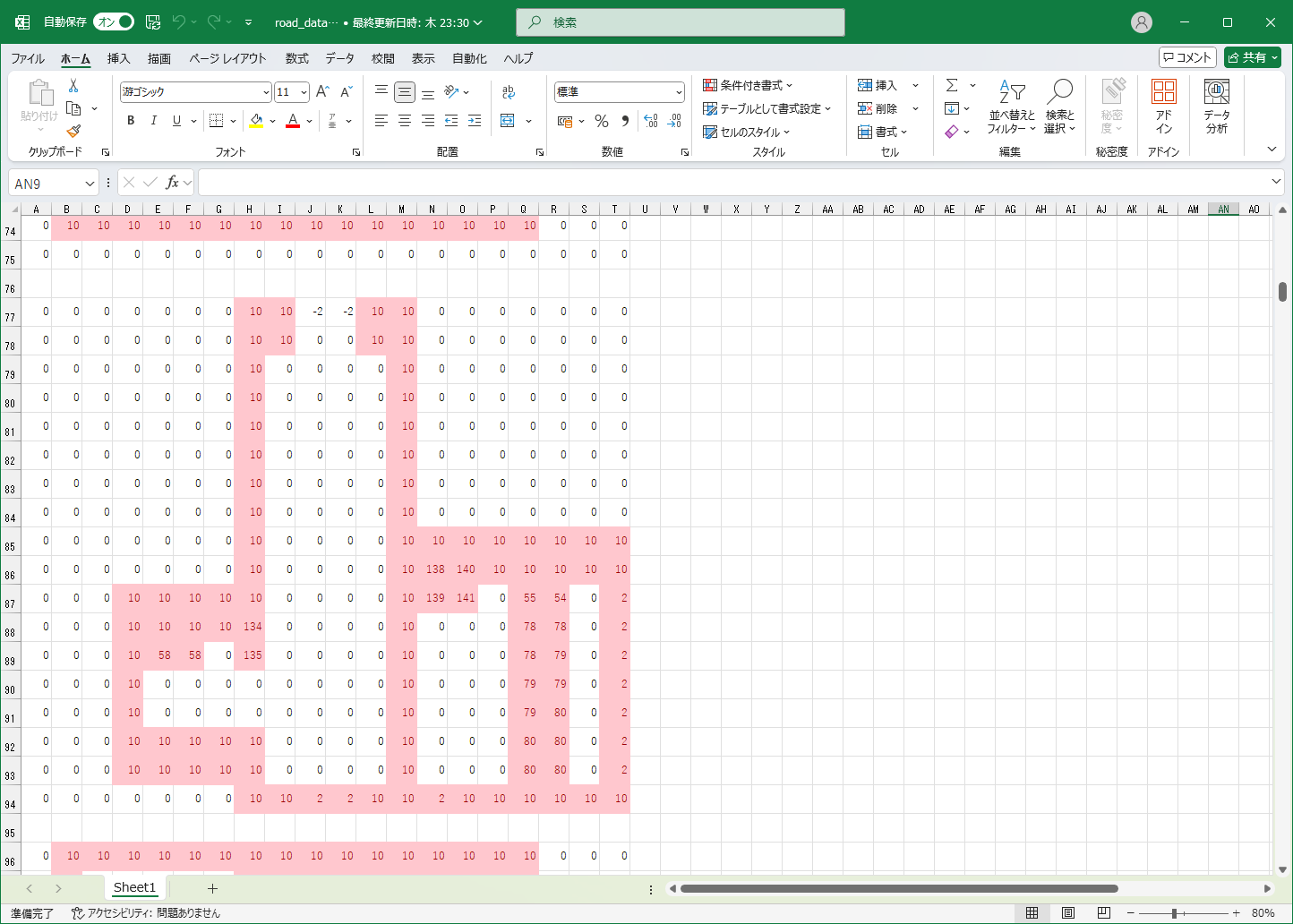Open the font name dropdown
Image resolution: width=1293 pixels, height=924 pixels.
click(266, 92)
